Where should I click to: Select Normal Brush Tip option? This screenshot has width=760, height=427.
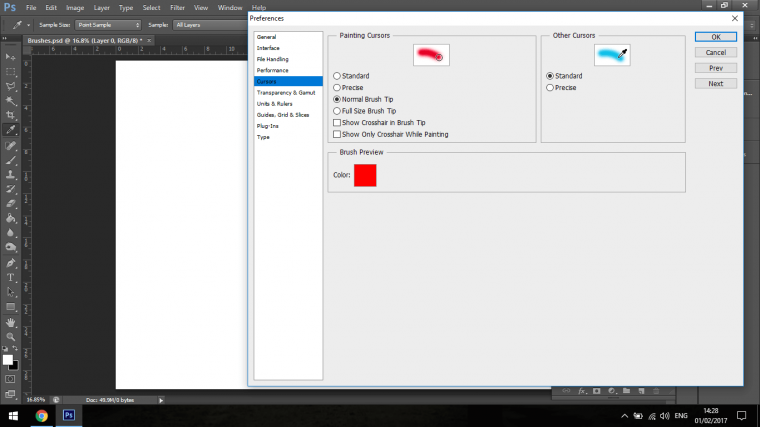coord(363,99)
